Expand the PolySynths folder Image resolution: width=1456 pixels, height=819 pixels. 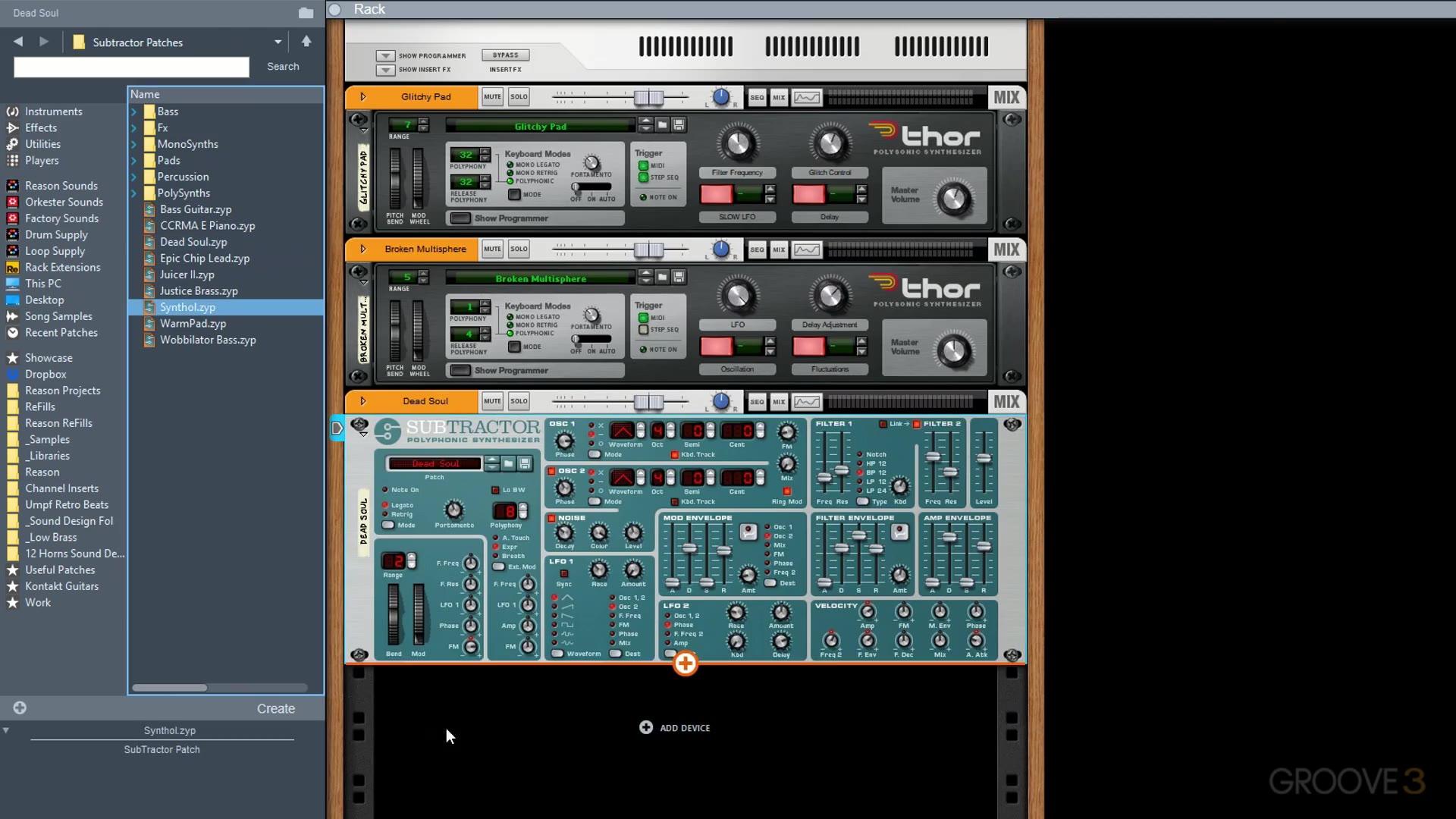[x=134, y=193]
